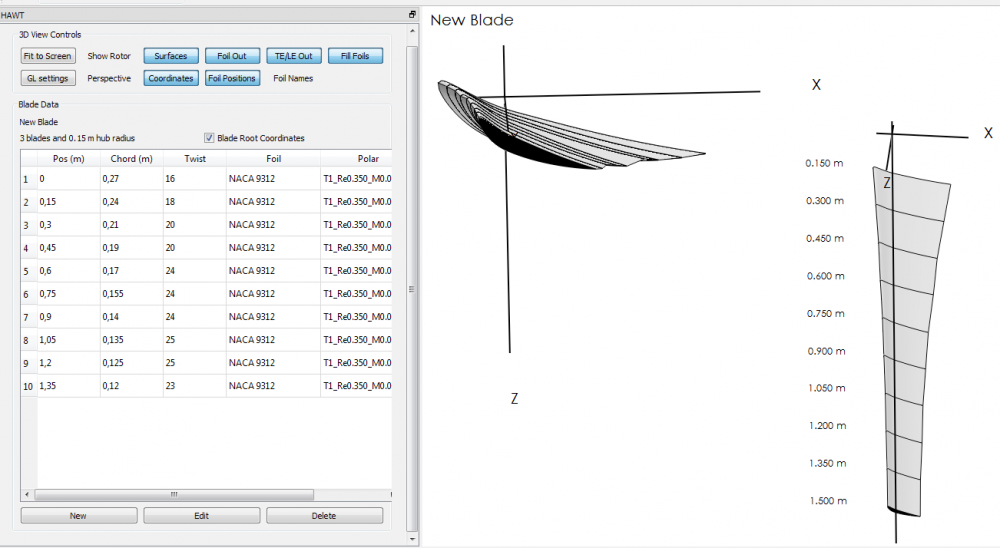The width and height of the screenshot is (1000, 548).
Task: Select row 5 in the blade table
Action: [x=26, y=271]
